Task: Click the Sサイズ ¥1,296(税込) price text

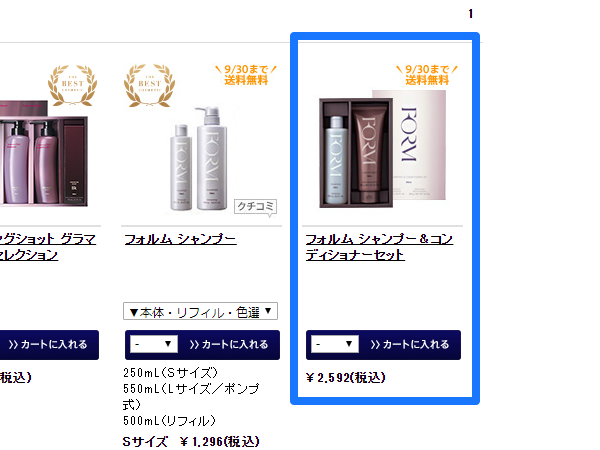Action: pyautogui.click(x=191, y=442)
